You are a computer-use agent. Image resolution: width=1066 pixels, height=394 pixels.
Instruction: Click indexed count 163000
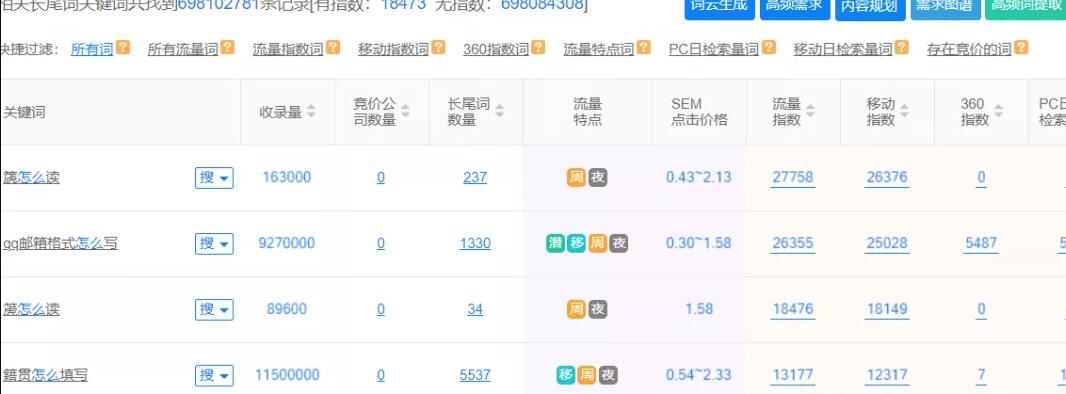click(x=286, y=177)
